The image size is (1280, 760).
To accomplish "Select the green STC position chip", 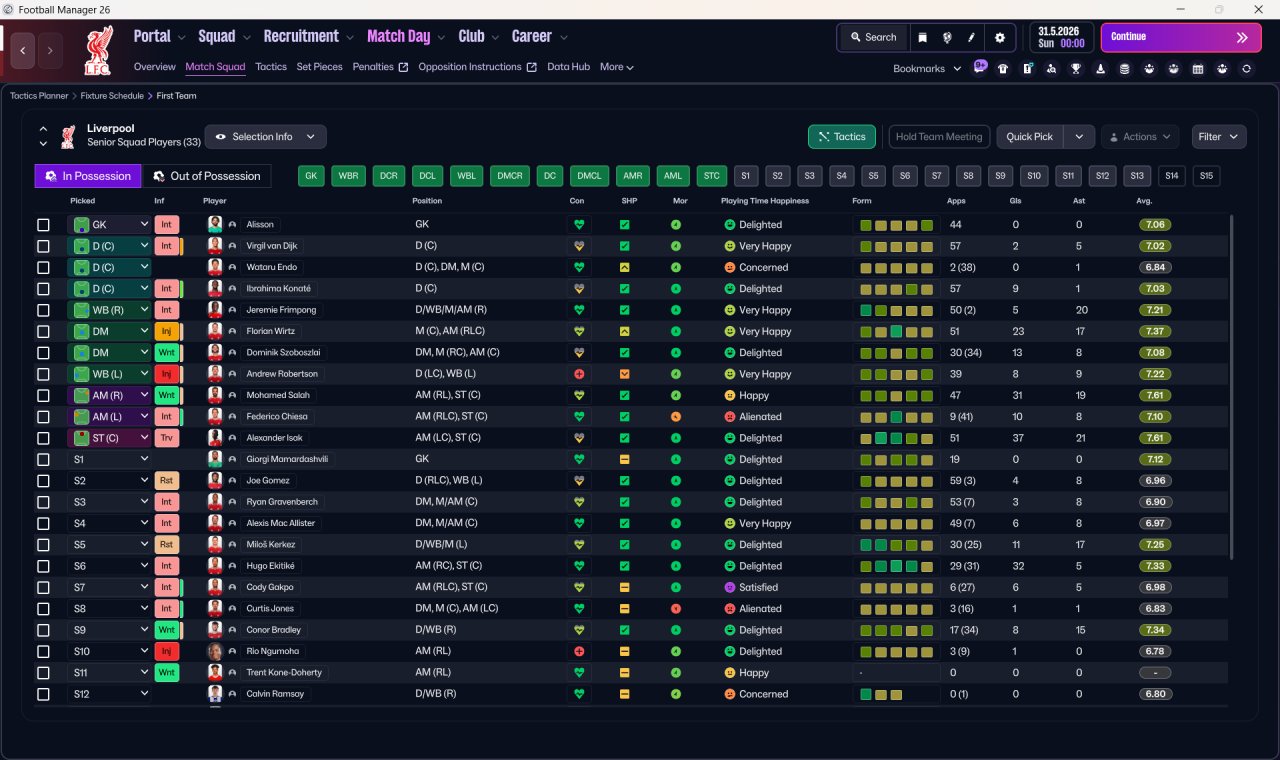I will tap(712, 176).
